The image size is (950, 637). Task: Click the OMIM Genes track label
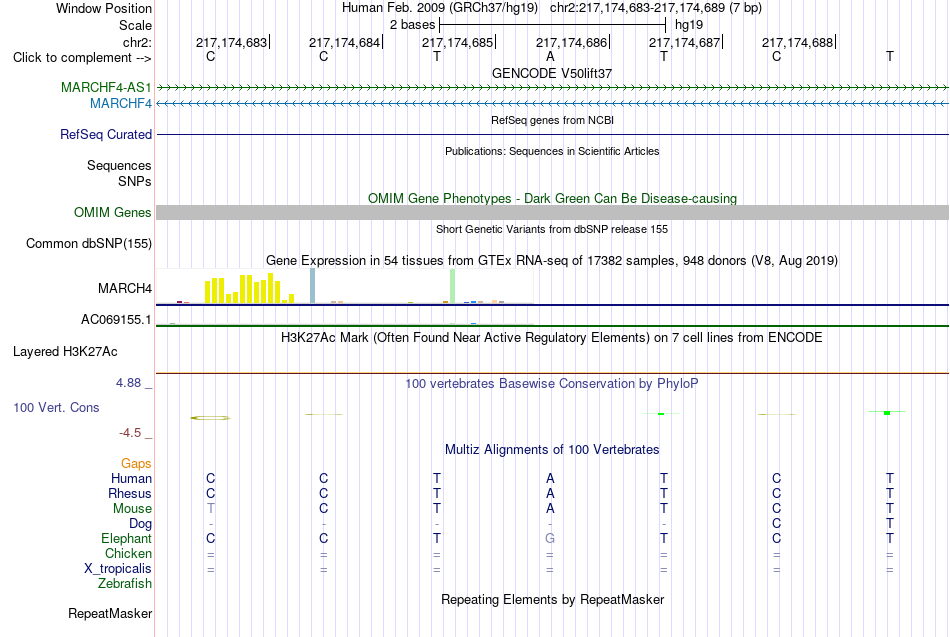click(113, 213)
